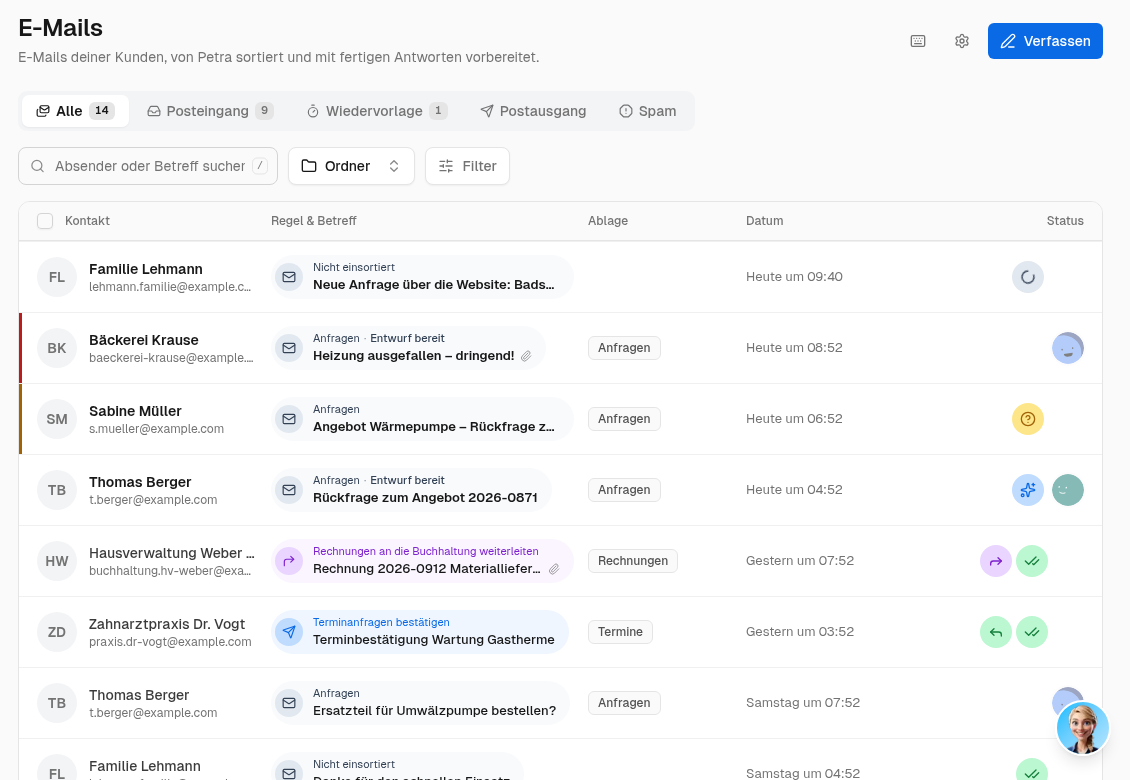The height and width of the screenshot is (780, 1130).
Task: Click the loading spinner status for Familie Lehmann
Action: coord(1028,277)
